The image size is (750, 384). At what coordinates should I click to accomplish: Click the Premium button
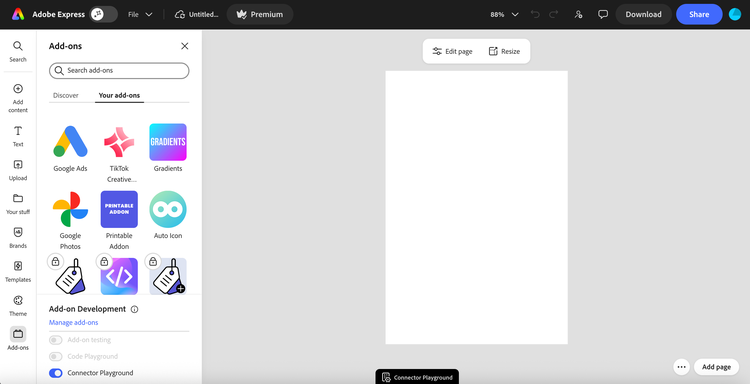260,14
